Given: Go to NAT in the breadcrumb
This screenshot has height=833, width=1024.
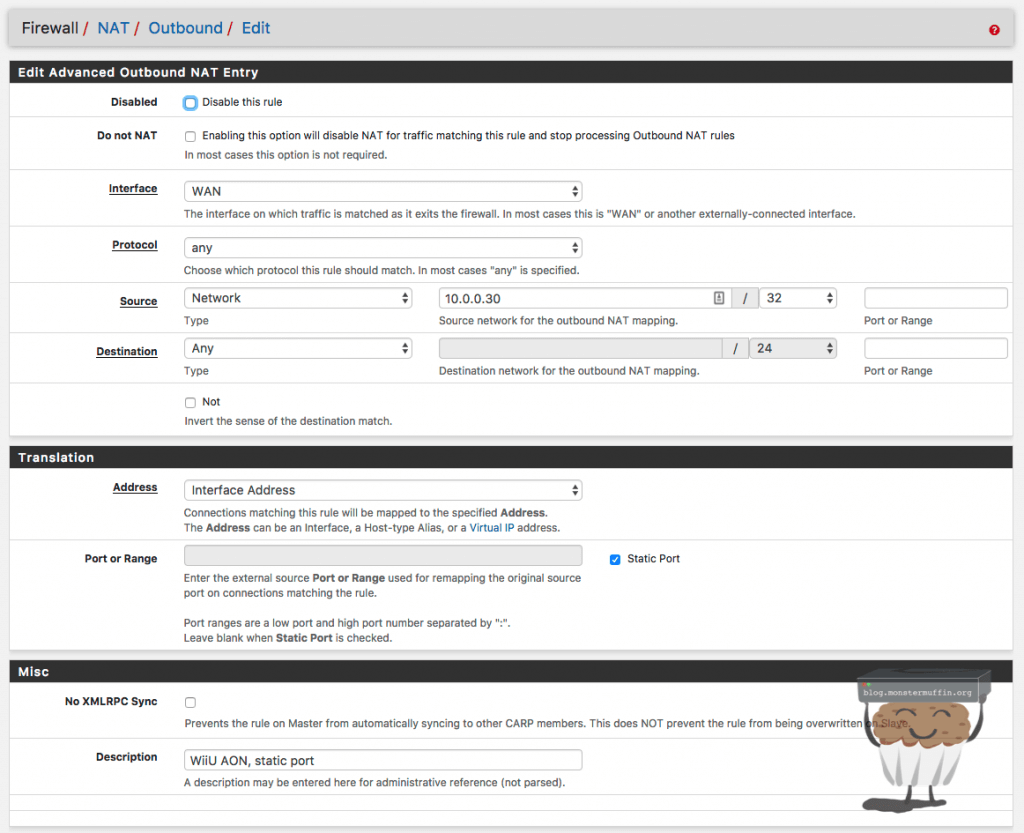Looking at the screenshot, I should coord(113,28).
